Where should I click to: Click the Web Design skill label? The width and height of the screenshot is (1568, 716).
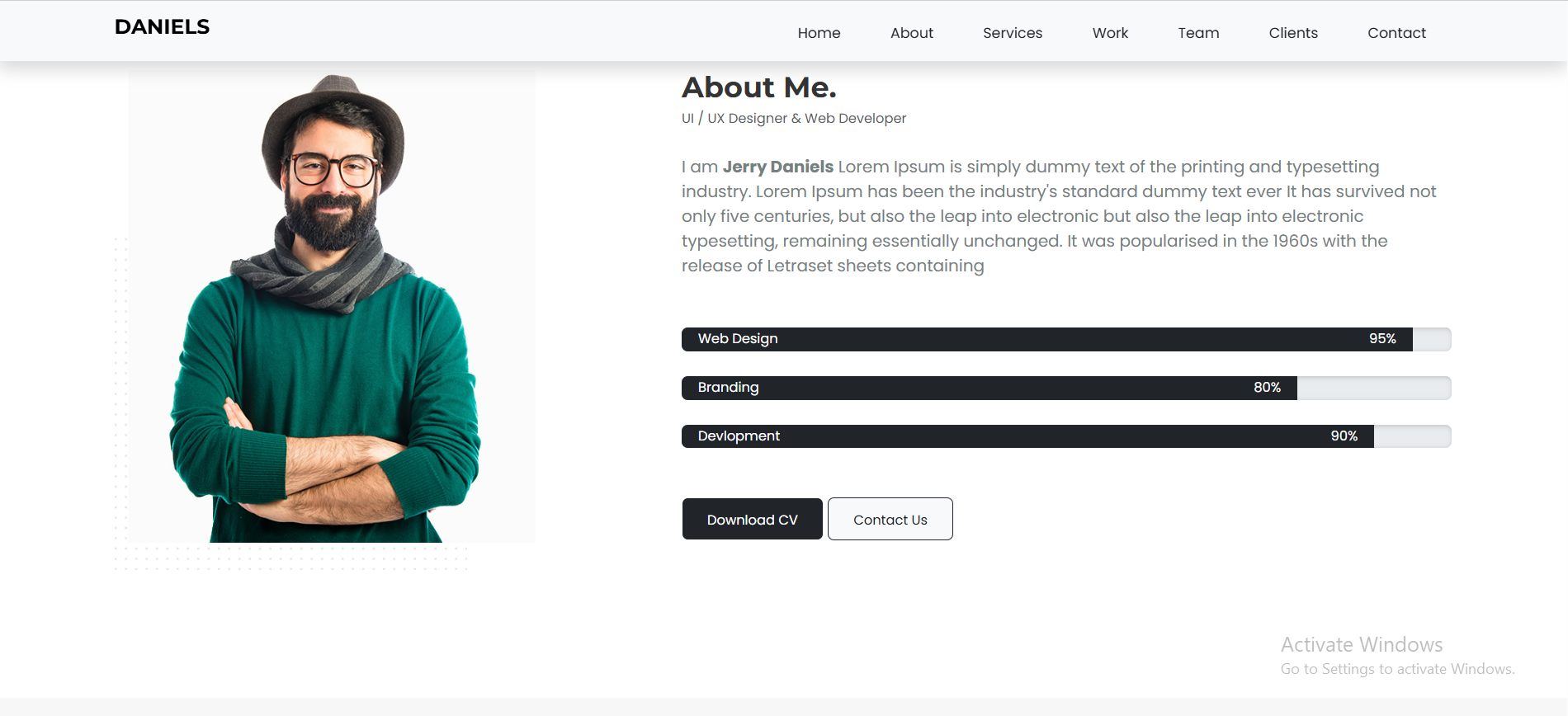coord(738,339)
